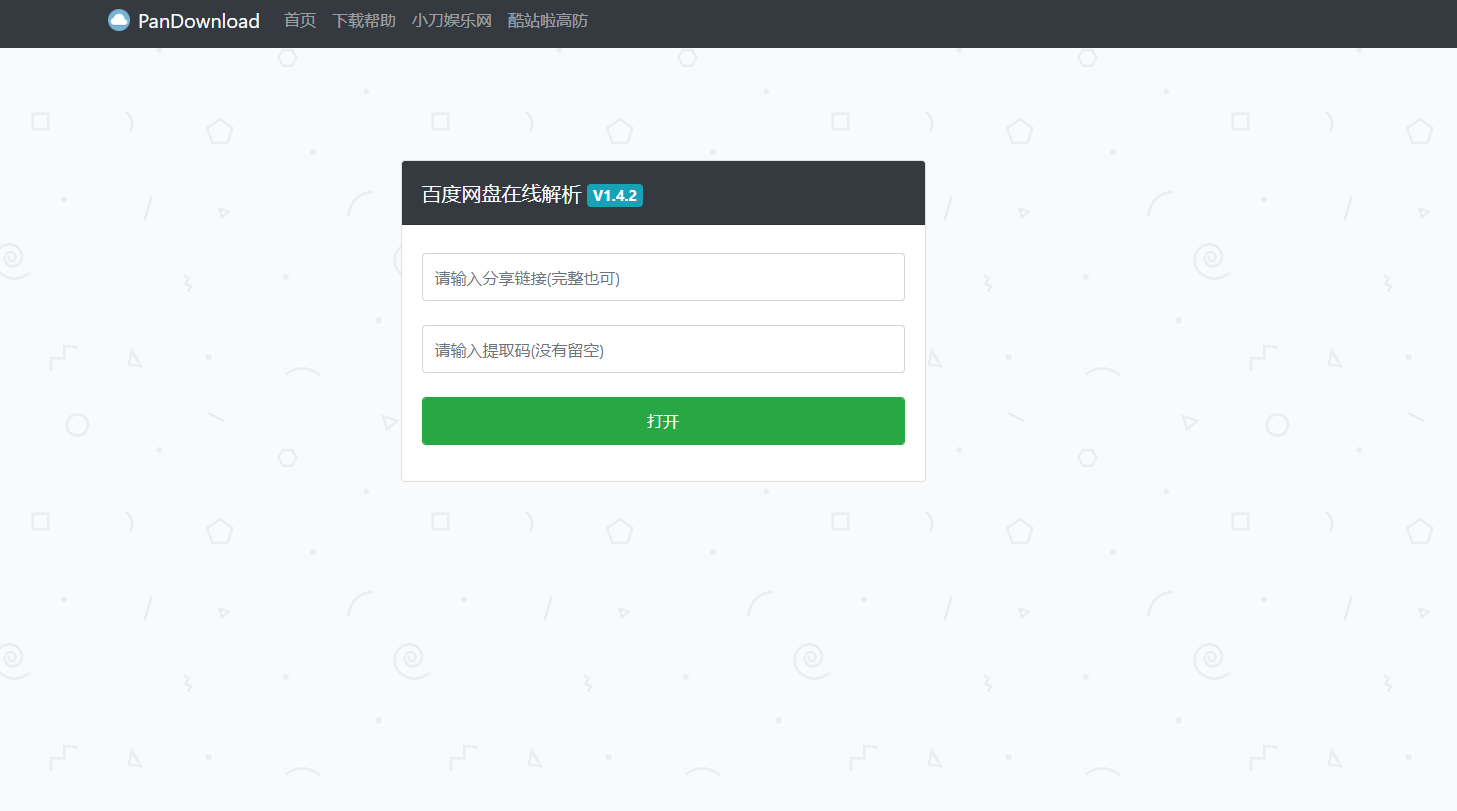1457x811 pixels.
Task: Open the 首页 navigation item
Action: (299, 19)
